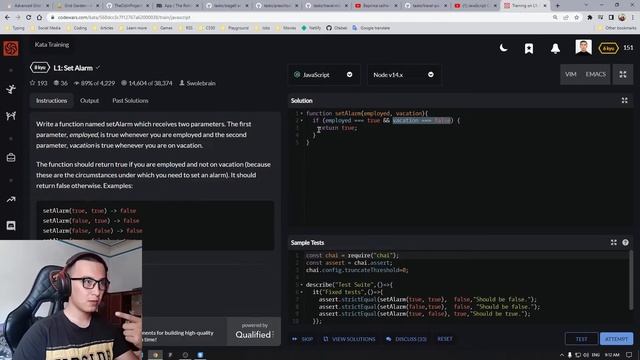This screenshot has width=640, height=360.
Task: Click the Kata Training header text
Action: [x=52, y=44]
